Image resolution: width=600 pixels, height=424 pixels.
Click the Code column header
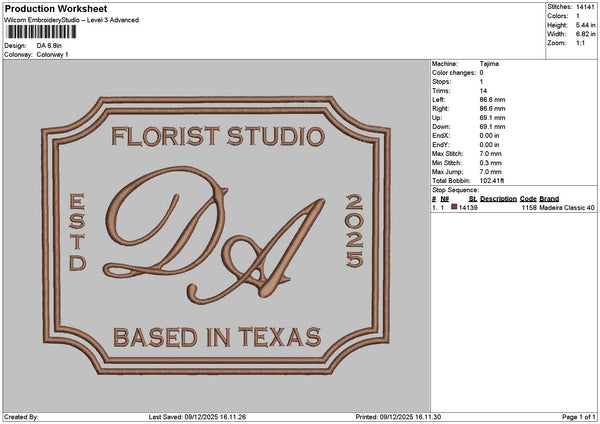tap(528, 198)
